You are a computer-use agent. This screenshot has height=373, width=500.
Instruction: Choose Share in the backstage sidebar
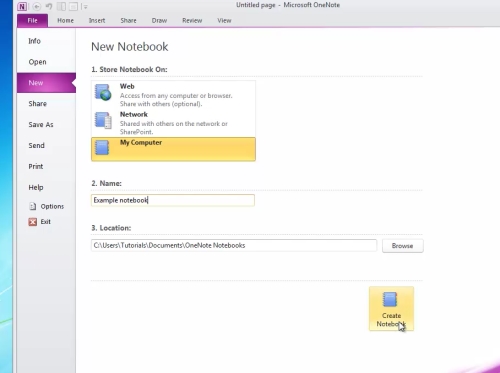[x=46, y=104]
